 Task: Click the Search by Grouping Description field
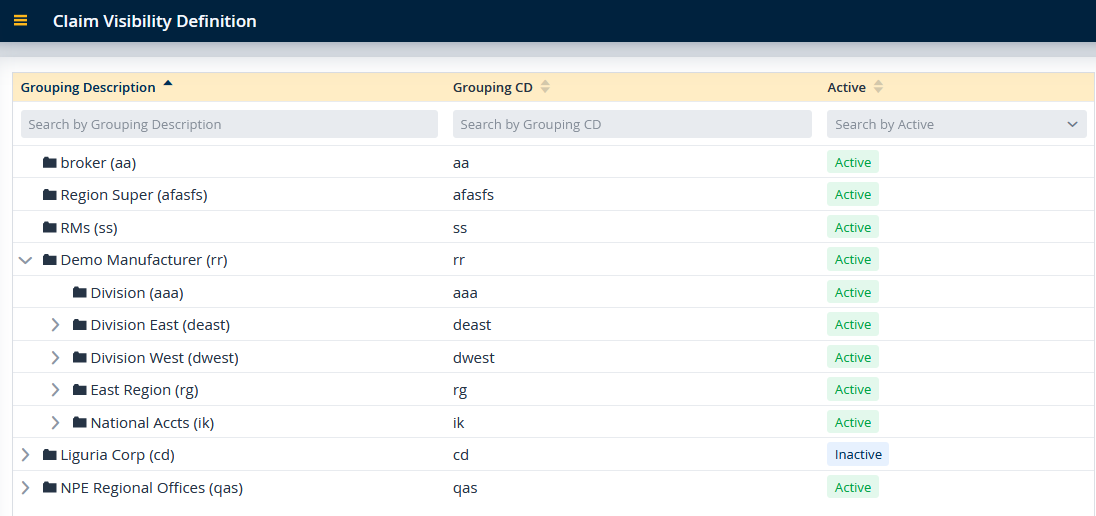[229, 124]
